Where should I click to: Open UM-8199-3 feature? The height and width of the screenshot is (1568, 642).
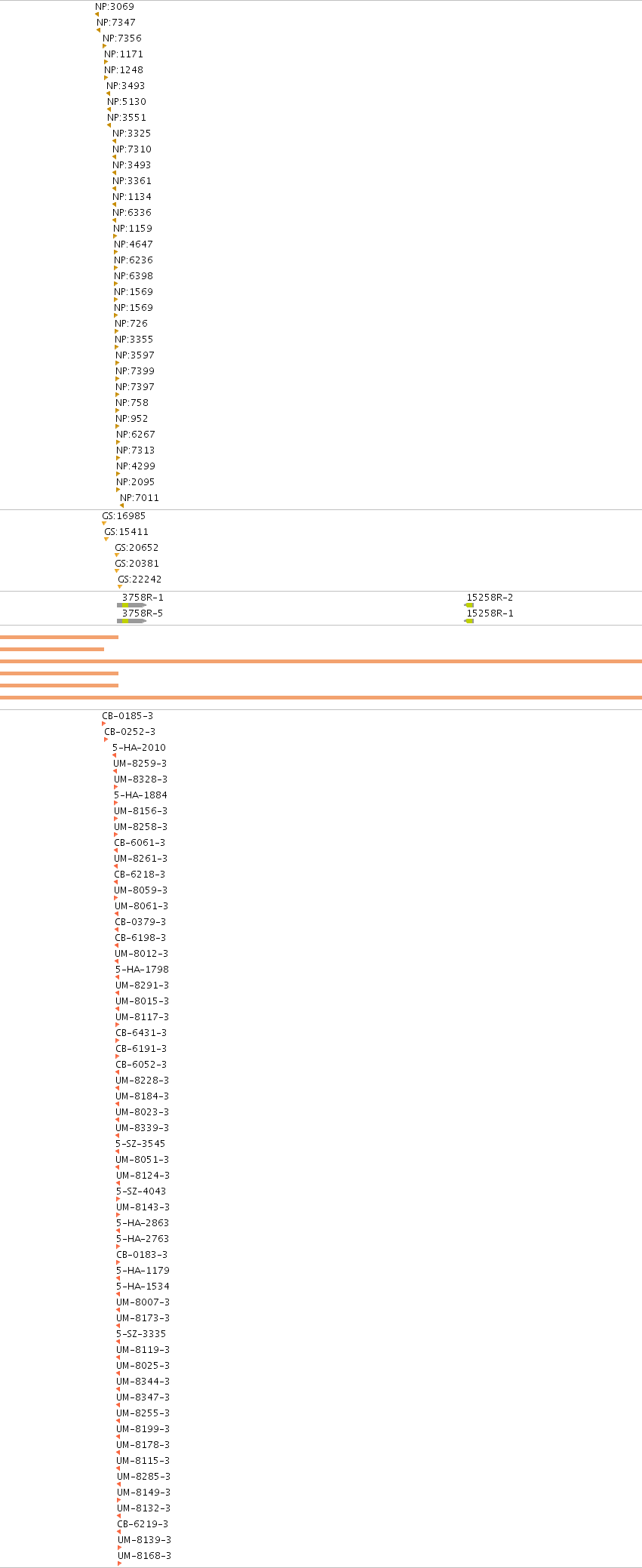pyautogui.click(x=143, y=1429)
